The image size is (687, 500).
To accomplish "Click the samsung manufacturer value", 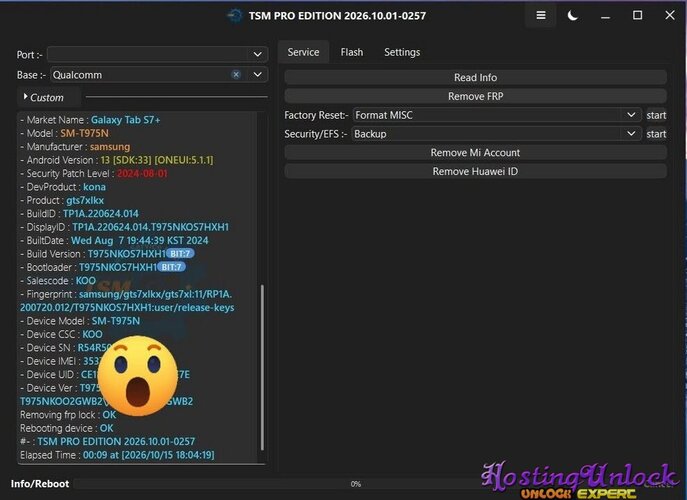I will click(x=110, y=147).
